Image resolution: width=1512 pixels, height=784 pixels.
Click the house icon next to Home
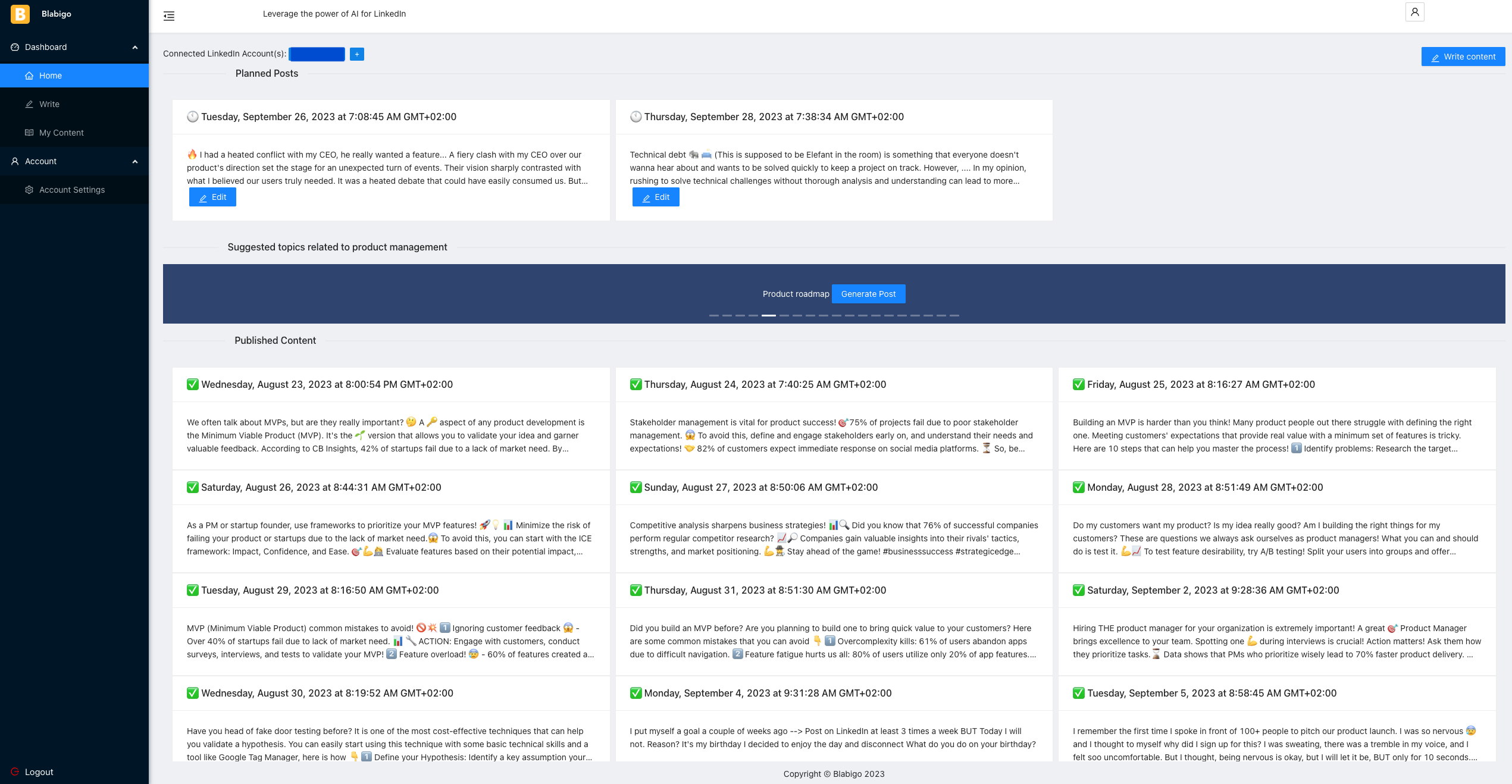[29, 76]
